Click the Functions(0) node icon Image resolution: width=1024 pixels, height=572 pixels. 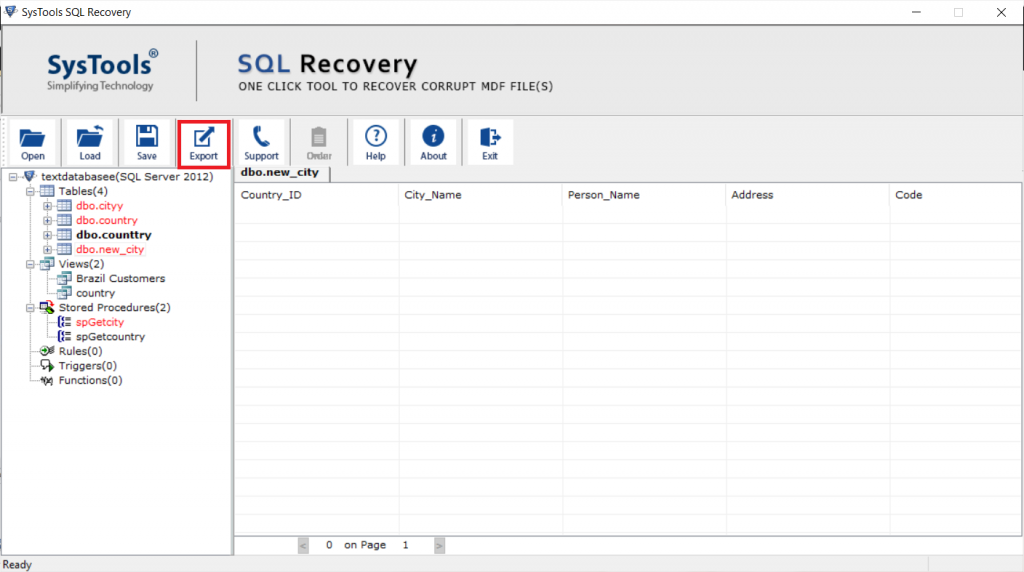coord(47,380)
